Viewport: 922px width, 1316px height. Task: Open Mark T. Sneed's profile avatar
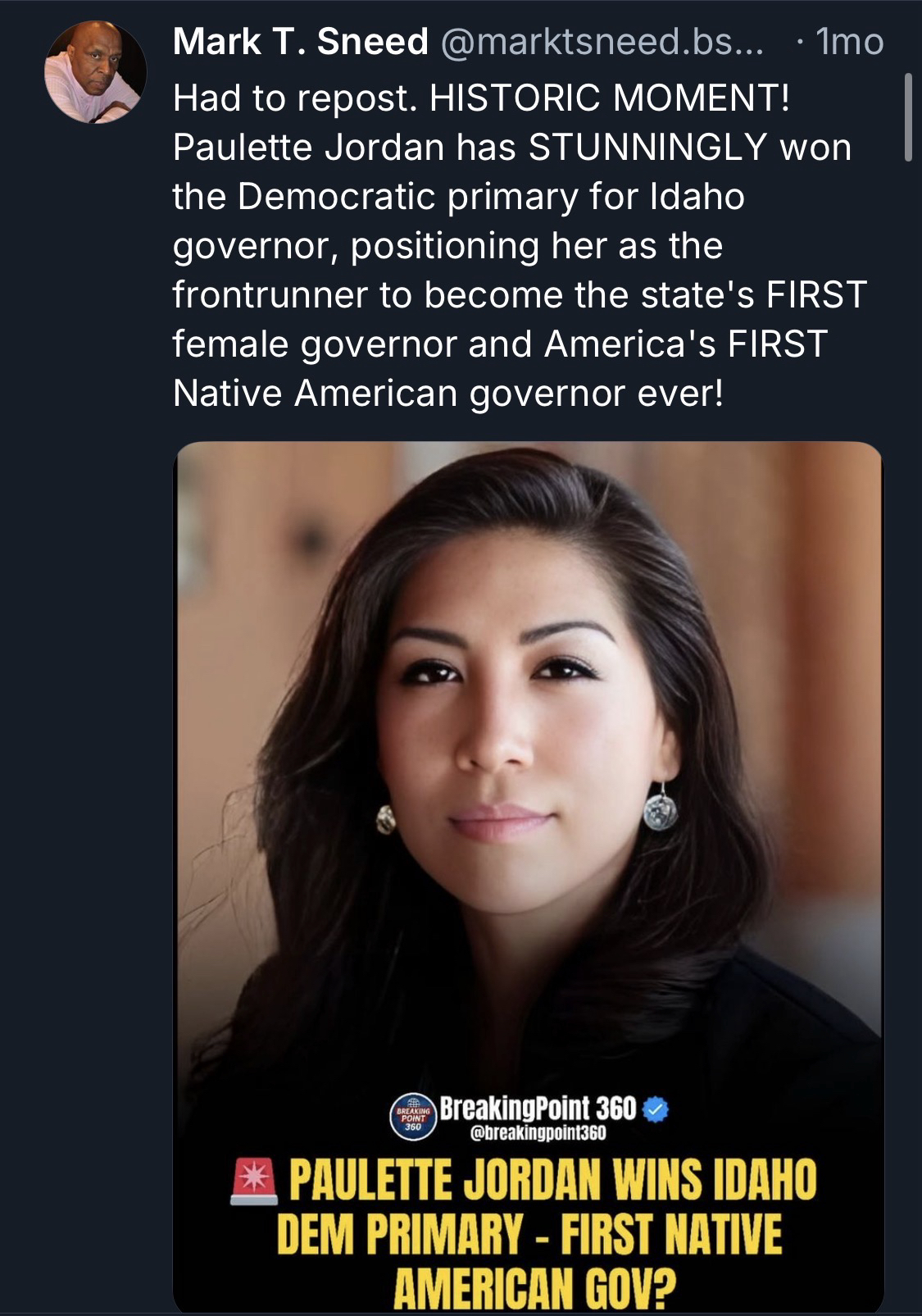tap(95, 72)
